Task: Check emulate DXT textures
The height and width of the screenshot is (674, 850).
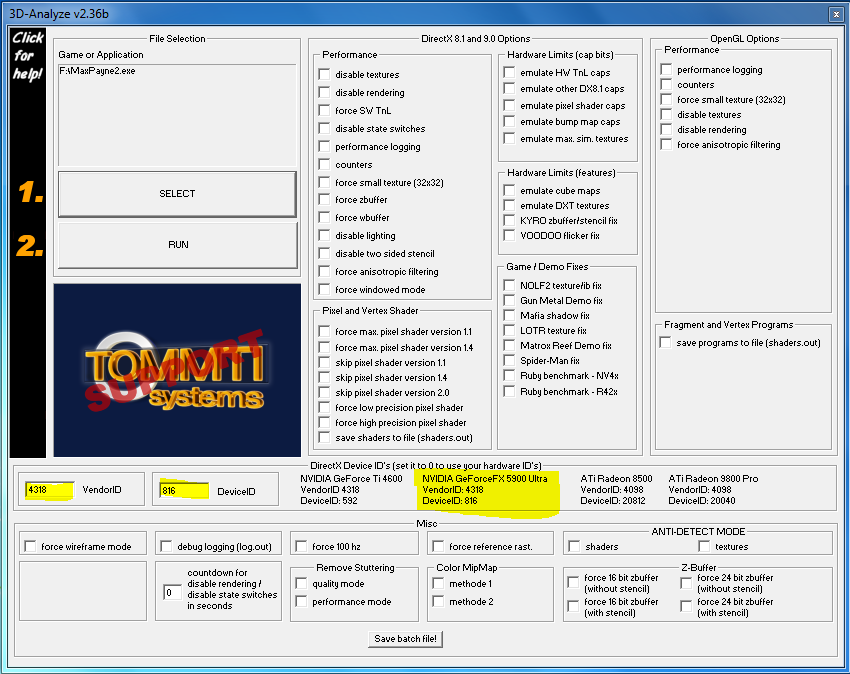Action: click(x=509, y=206)
